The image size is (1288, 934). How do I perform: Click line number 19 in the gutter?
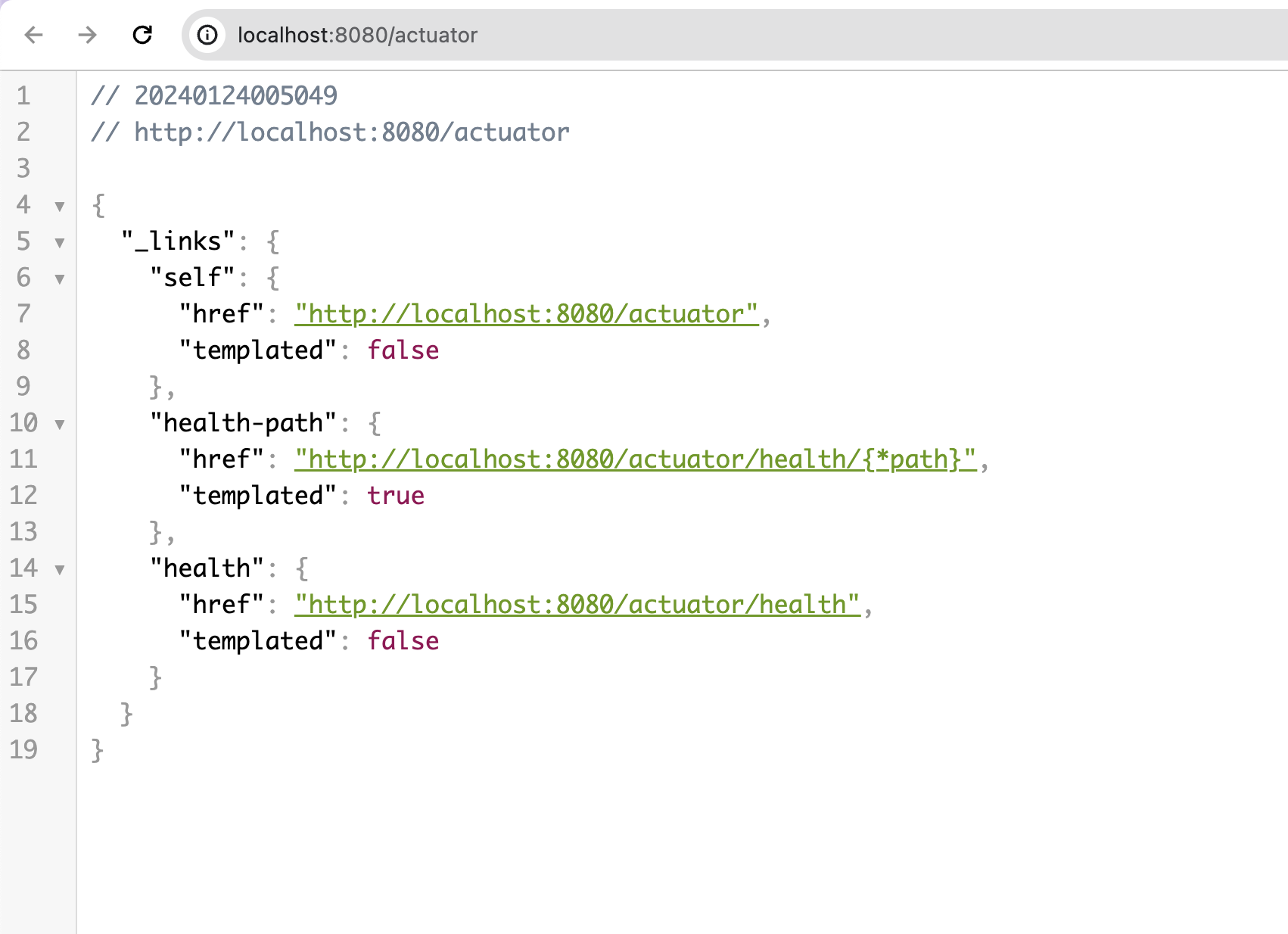[x=23, y=749]
